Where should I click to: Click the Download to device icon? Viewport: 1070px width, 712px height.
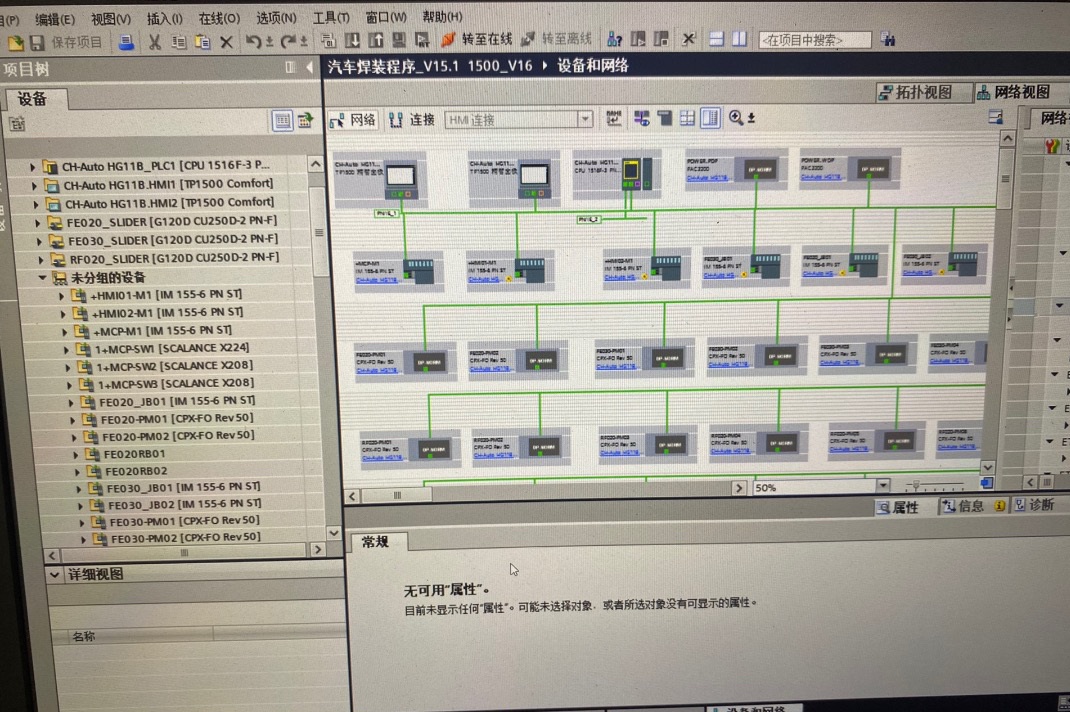point(352,41)
